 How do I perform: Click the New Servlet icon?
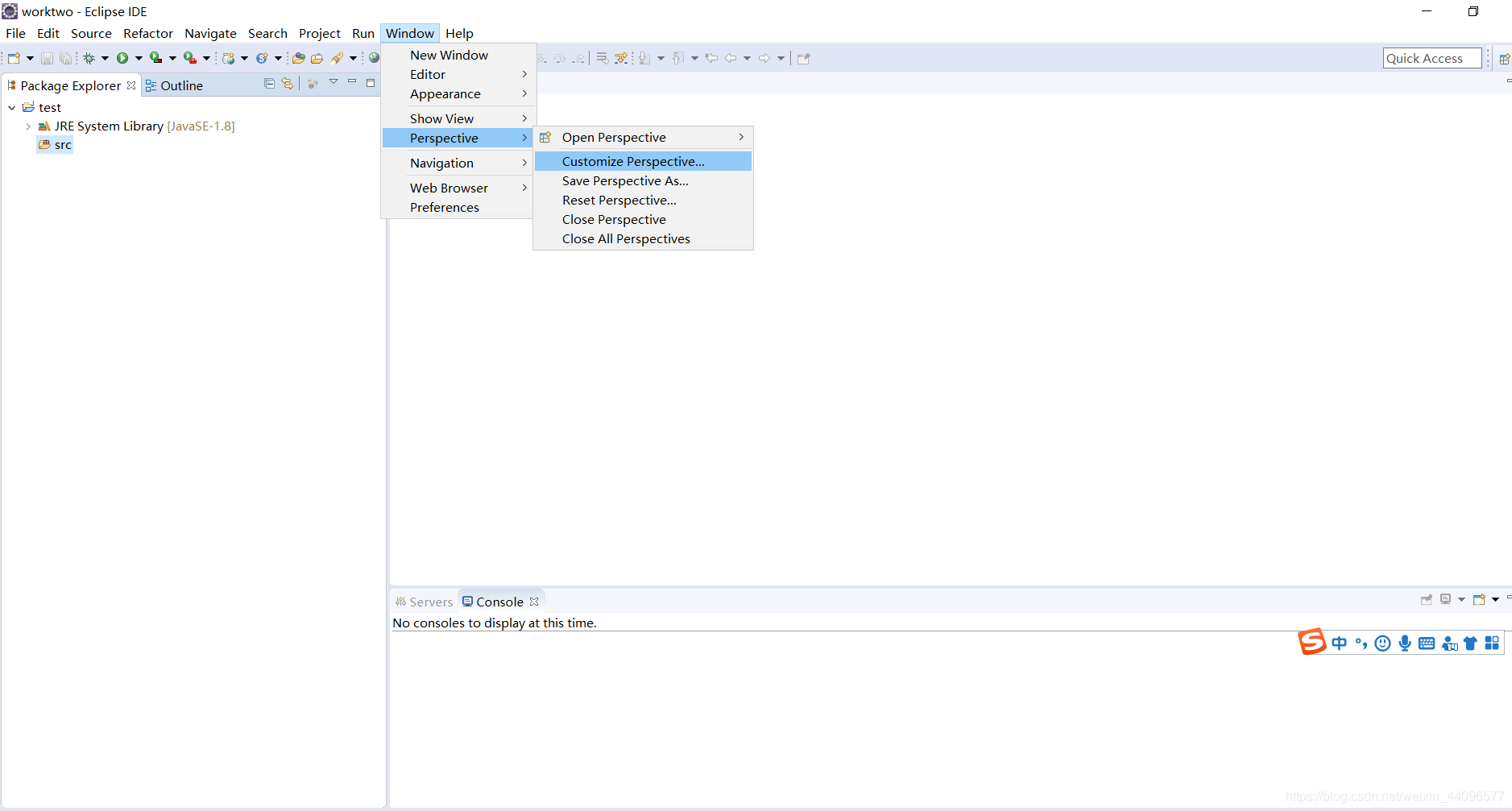point(262,58)
